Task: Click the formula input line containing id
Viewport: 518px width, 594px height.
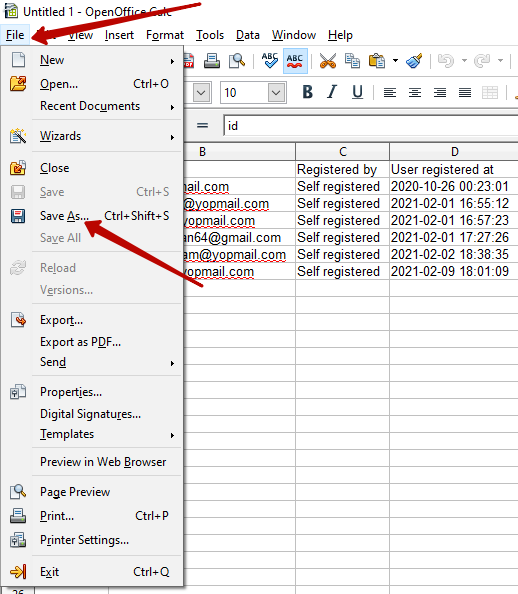Action: pyautogui.click(x=371, y=126)
